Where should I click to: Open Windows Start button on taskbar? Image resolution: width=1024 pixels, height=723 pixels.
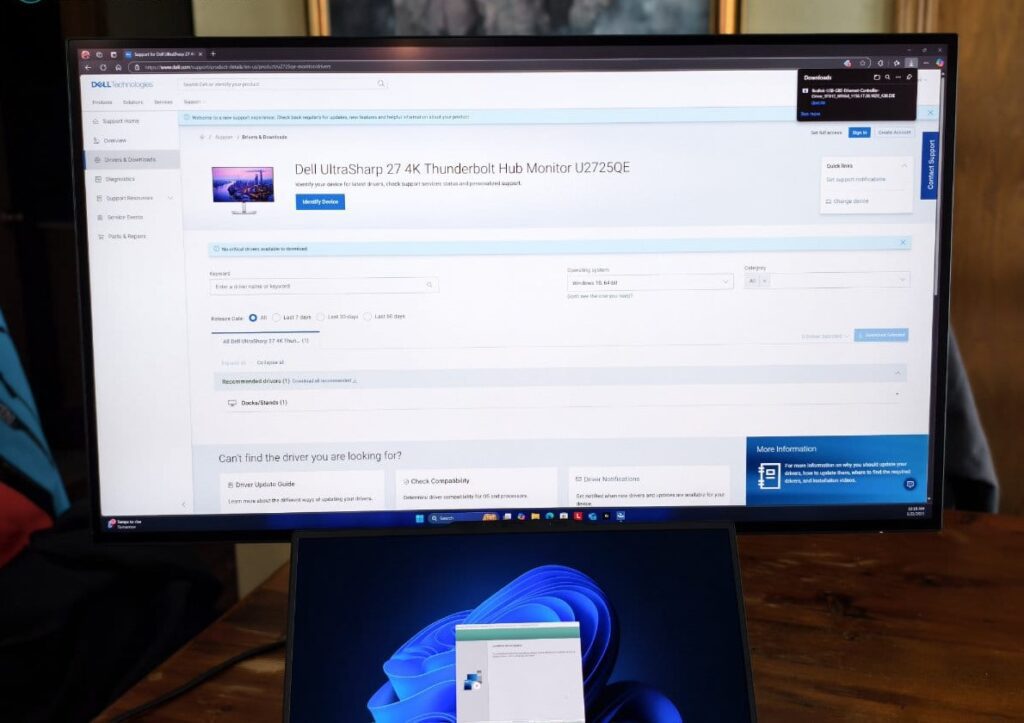tap(419, 518)
